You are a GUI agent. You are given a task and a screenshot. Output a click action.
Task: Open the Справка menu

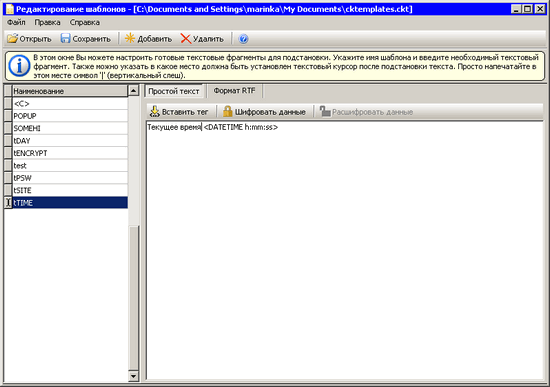(x=85, y=22)
